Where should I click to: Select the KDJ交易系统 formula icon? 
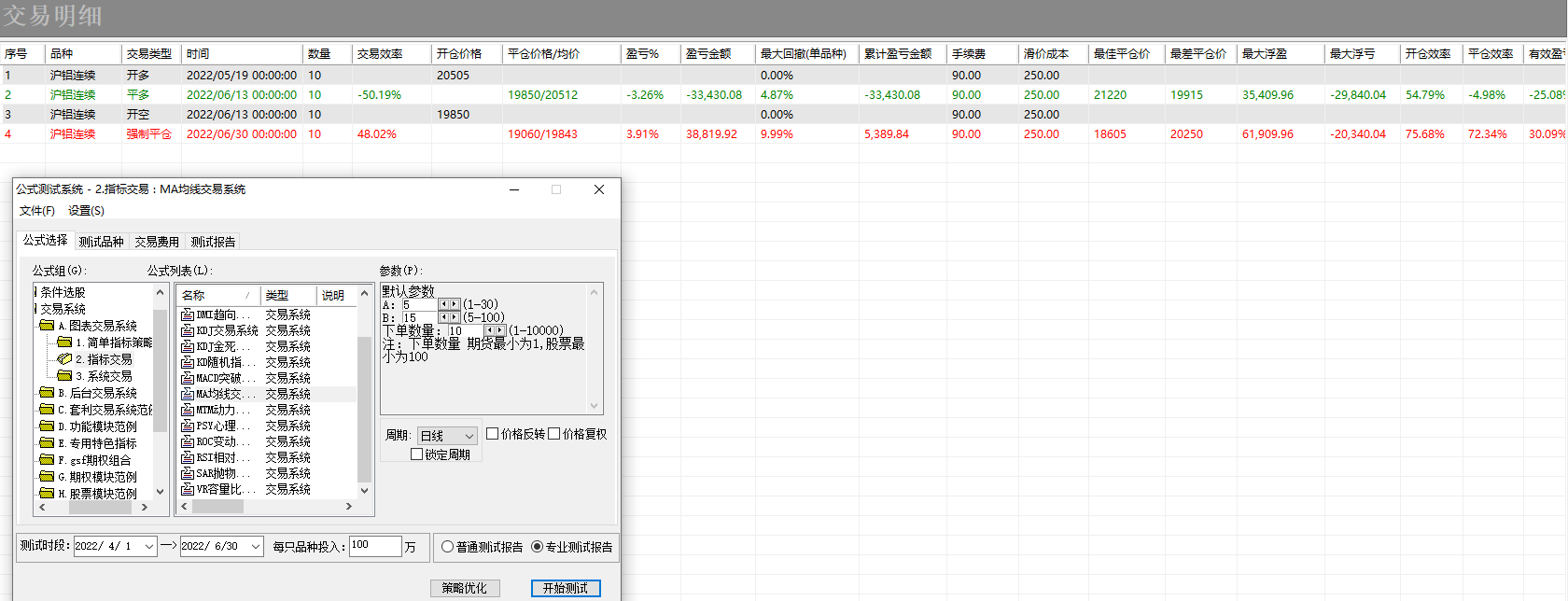tap(188, 330)
